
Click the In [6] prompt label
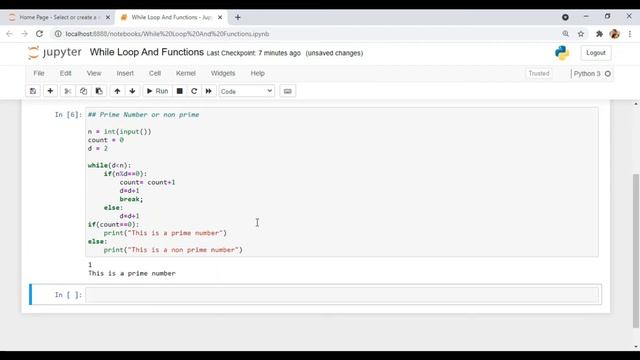(x=68, y=115)
